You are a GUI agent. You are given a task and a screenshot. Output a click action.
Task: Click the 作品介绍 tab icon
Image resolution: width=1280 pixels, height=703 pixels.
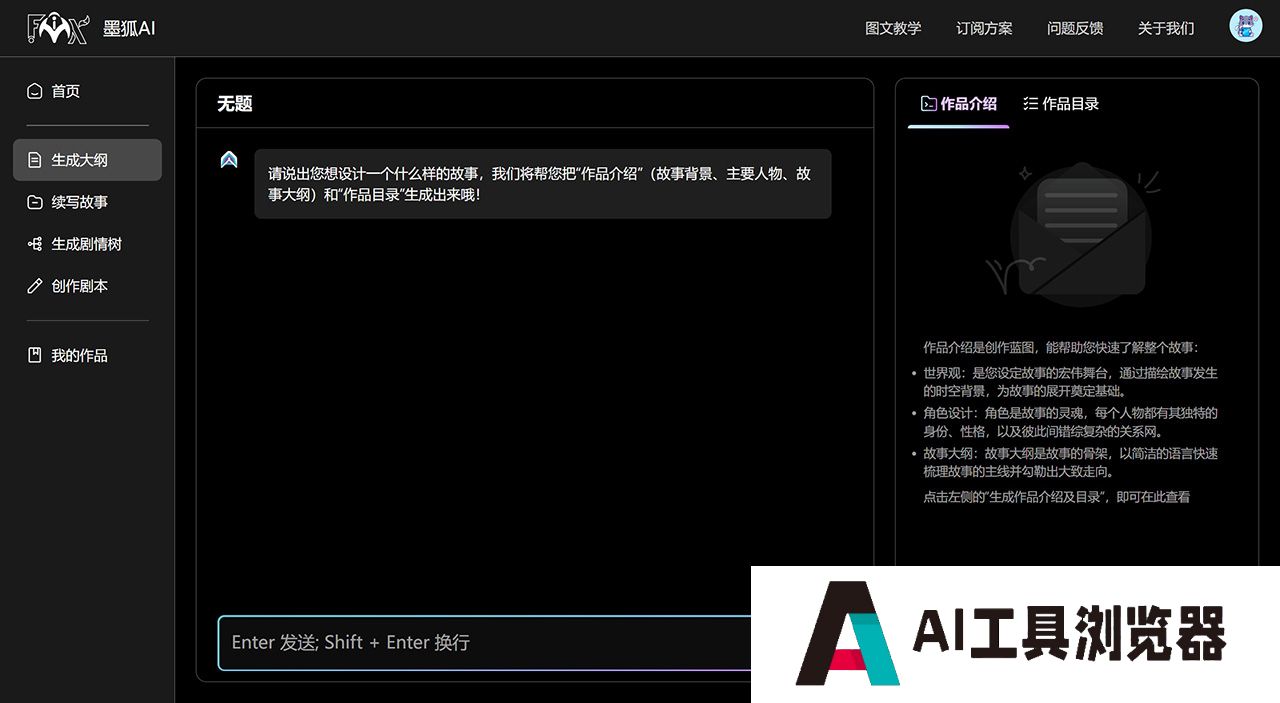tap(928, 103)
